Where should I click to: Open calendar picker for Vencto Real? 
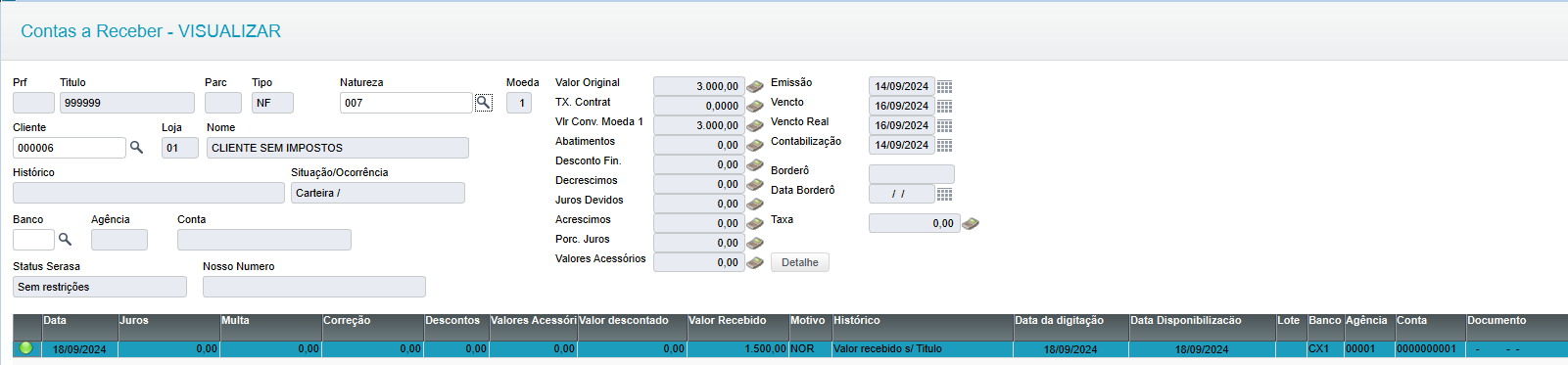click(945, 126)
